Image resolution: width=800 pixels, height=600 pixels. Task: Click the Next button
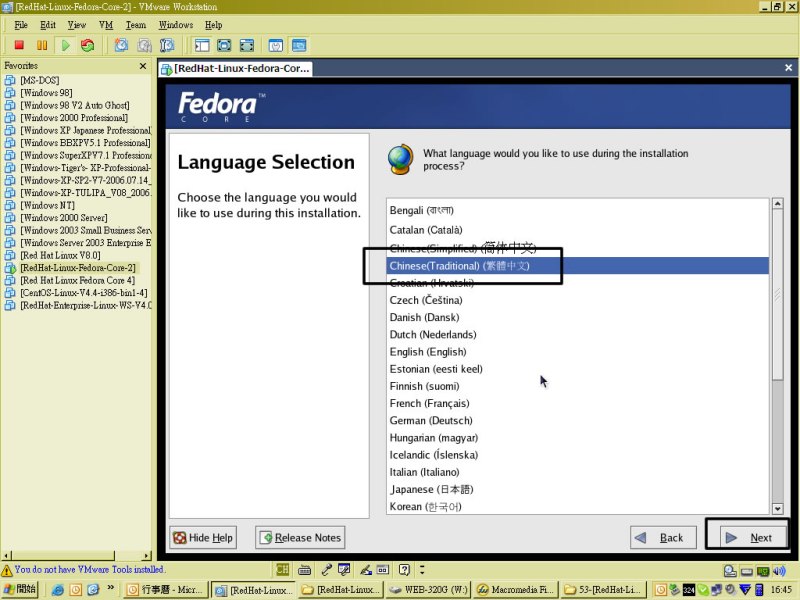pyautogui.click(x=754, y=537)
